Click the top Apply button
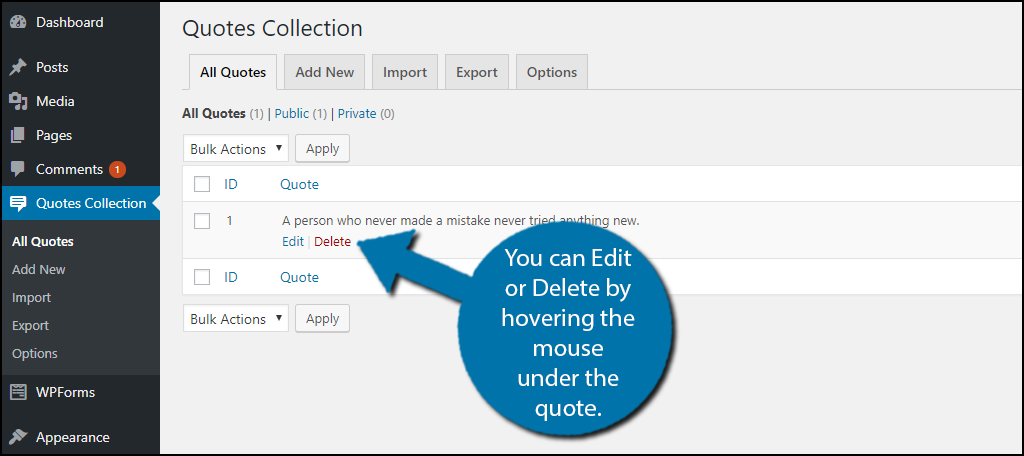Screen dimensions: 1024x456 [x=323, y=149]
